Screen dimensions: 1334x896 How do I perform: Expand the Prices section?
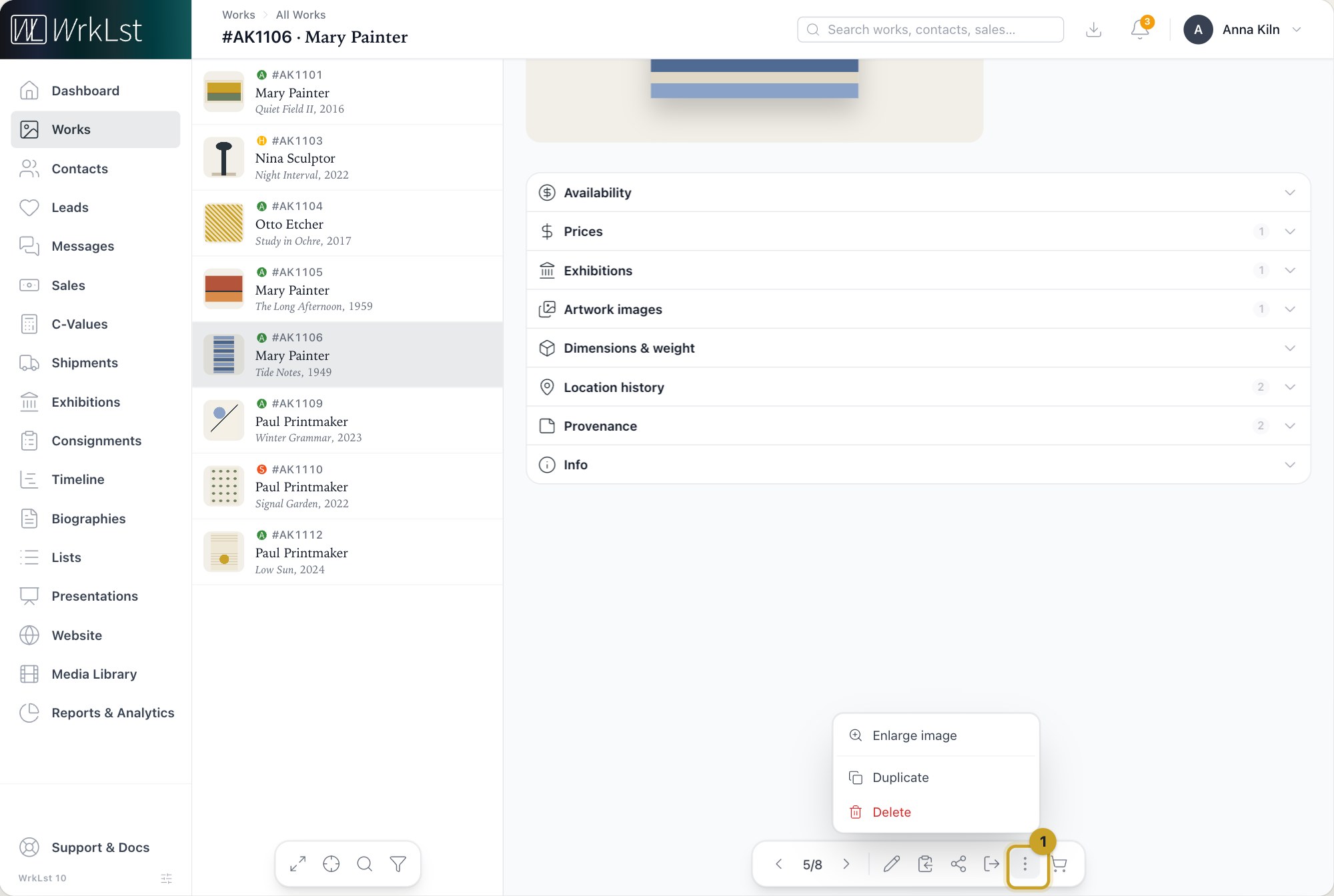(x=918, y=231)
